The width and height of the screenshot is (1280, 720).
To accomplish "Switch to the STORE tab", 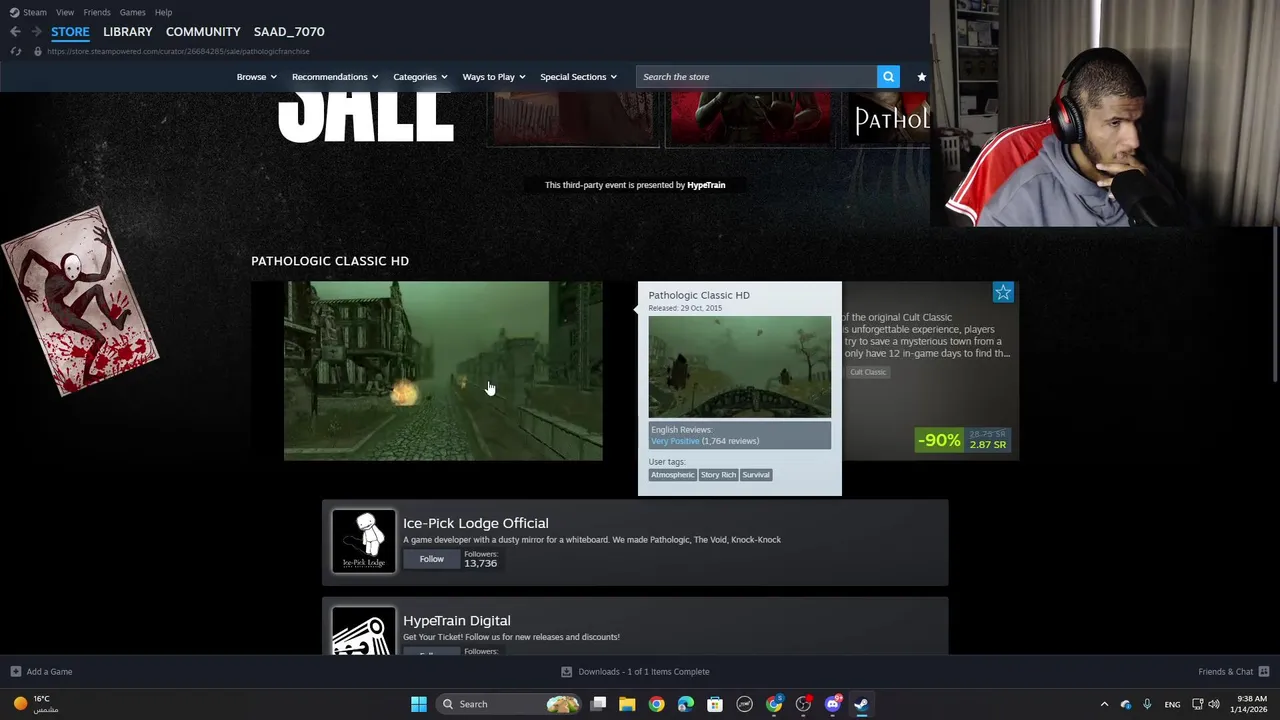I will click(70, 32).
